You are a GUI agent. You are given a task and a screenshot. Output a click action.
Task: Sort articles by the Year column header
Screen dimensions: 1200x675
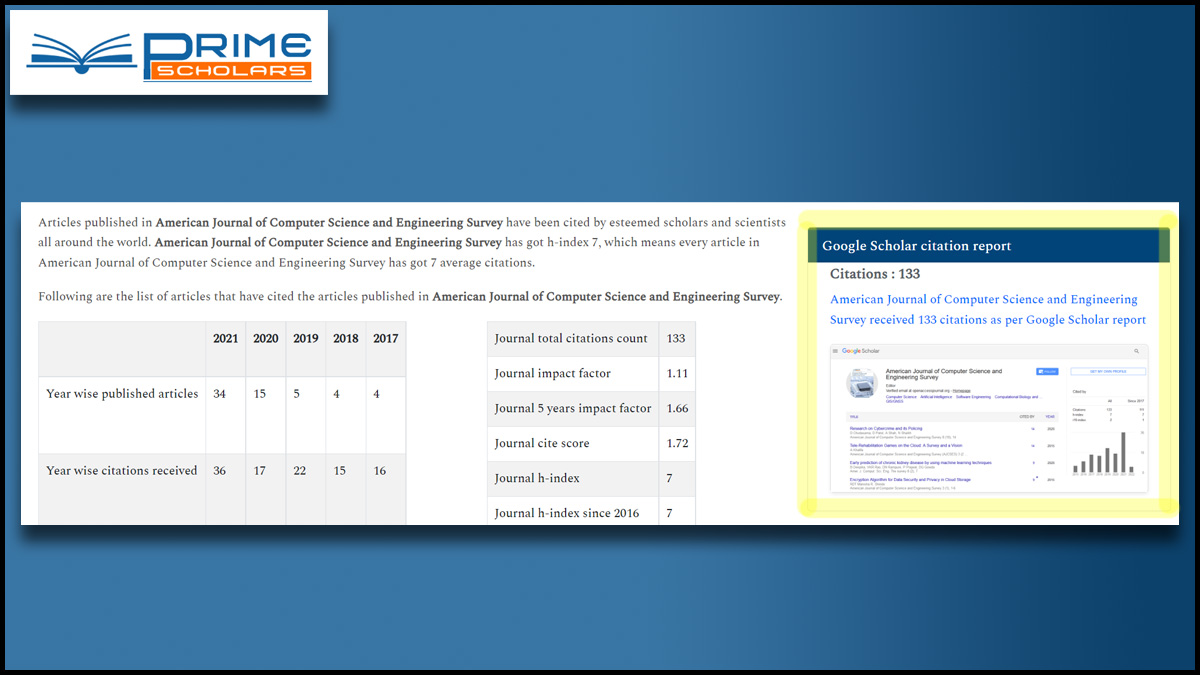click(x=1049, y=416)
